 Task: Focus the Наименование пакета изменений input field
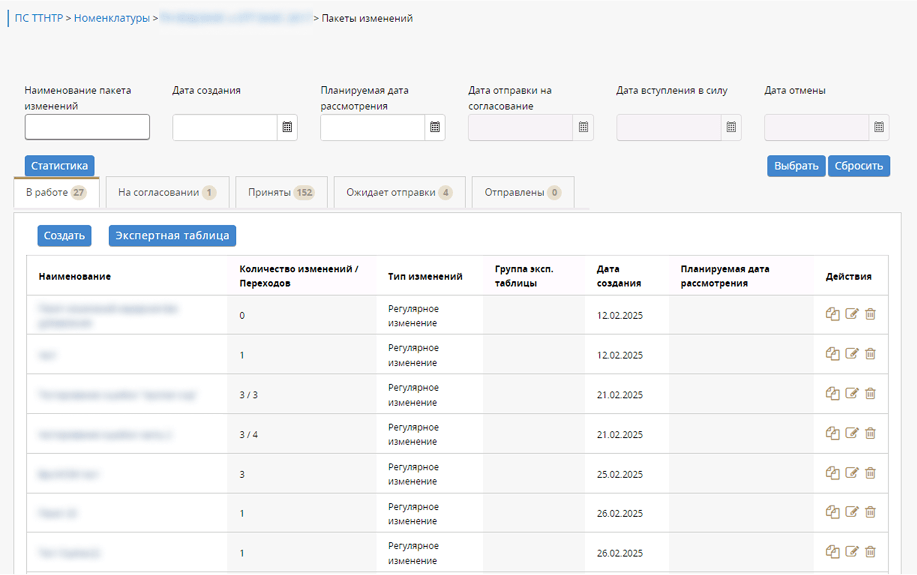pyautogui.click(x=87, y=127)
